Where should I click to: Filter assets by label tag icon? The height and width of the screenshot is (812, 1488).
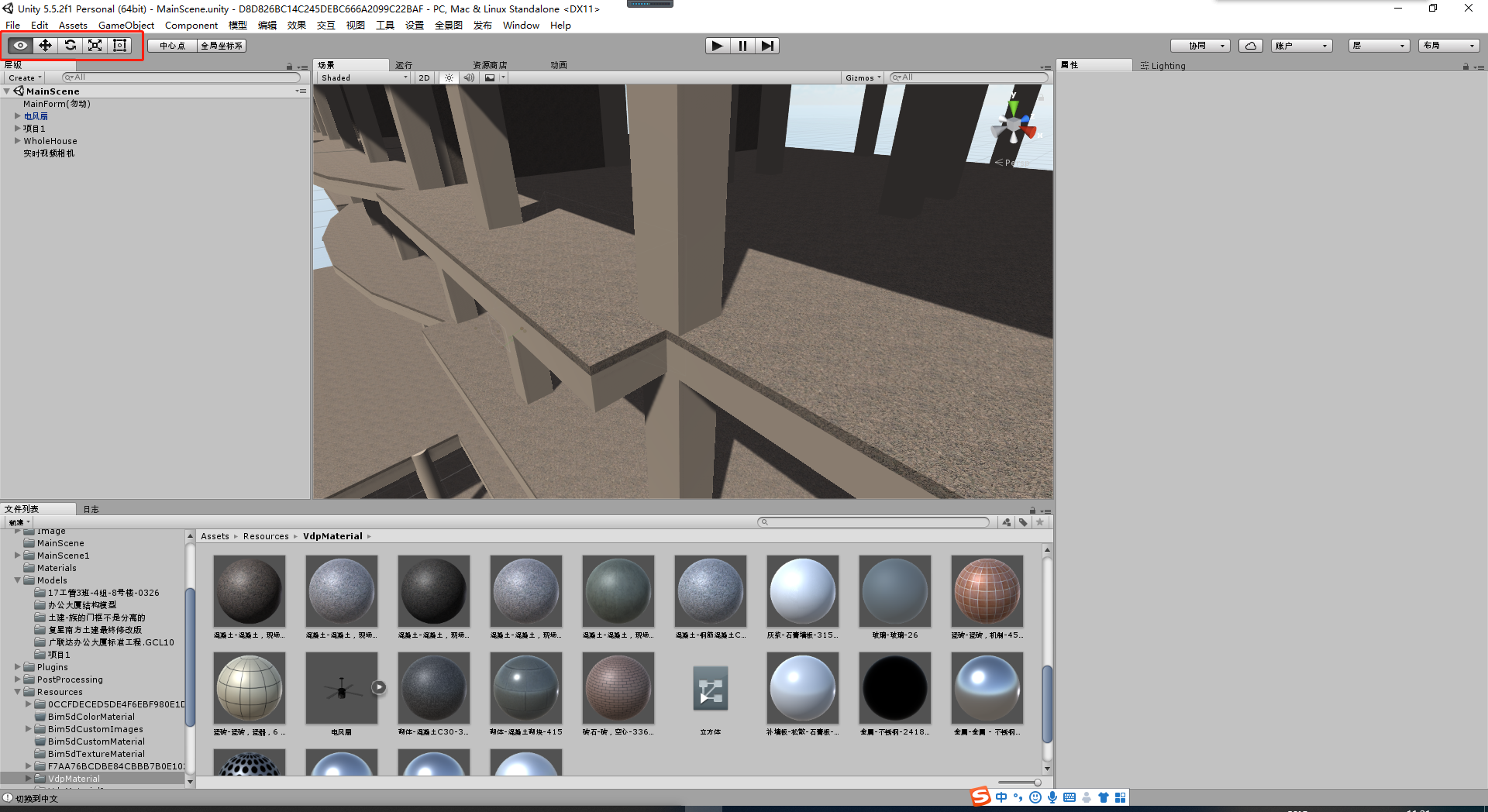pyautogui.click(x=1023, y=522)
